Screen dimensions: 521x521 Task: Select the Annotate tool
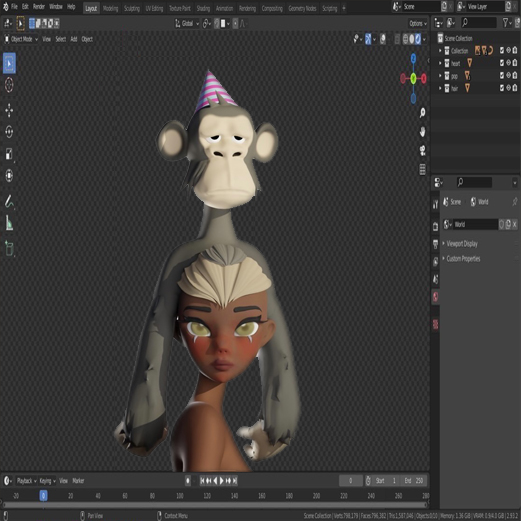[9, 201]
